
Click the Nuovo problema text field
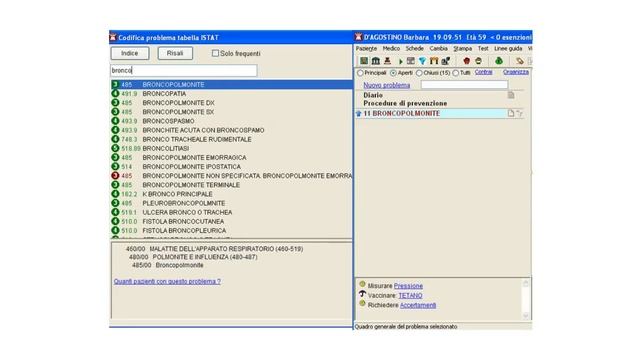coord(464,85)
